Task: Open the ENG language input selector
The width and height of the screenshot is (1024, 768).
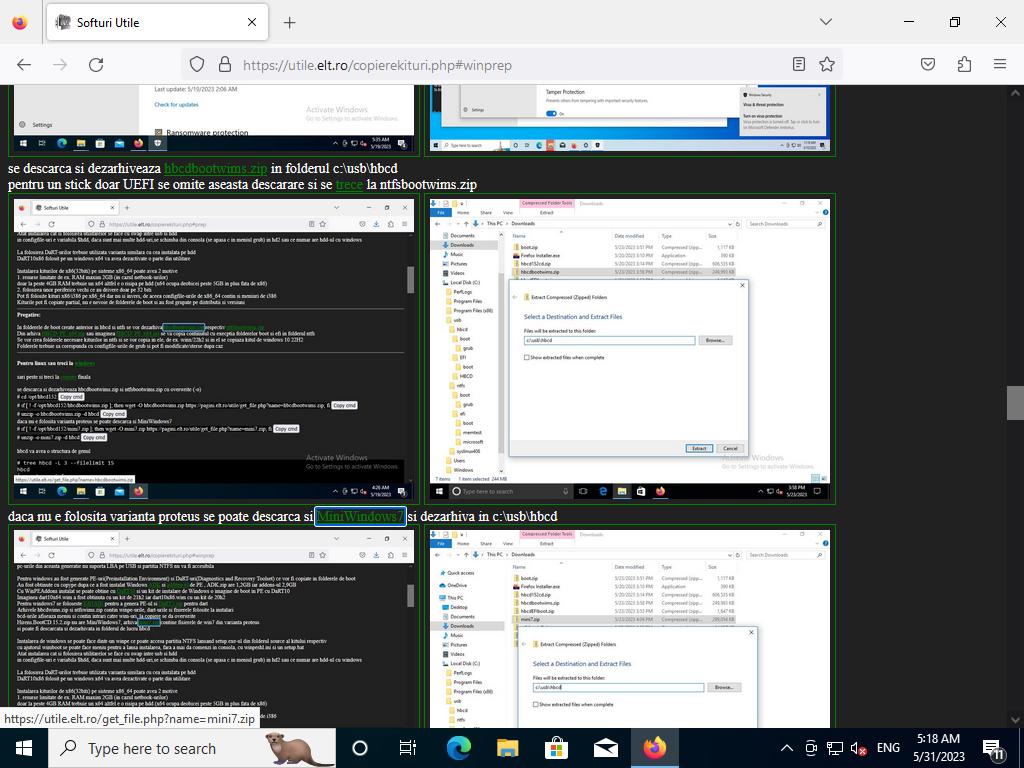Action: pyautogui.click(x=888, y=748)
